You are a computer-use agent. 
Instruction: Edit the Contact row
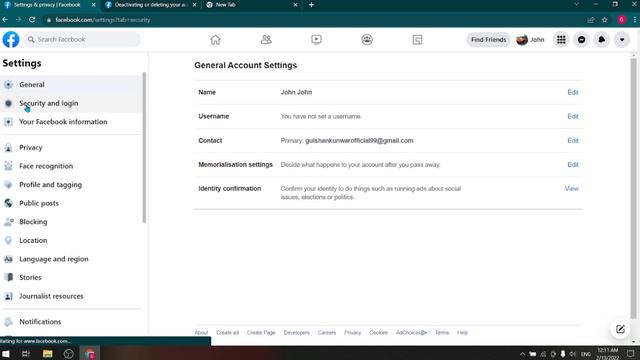pos(573,140)
